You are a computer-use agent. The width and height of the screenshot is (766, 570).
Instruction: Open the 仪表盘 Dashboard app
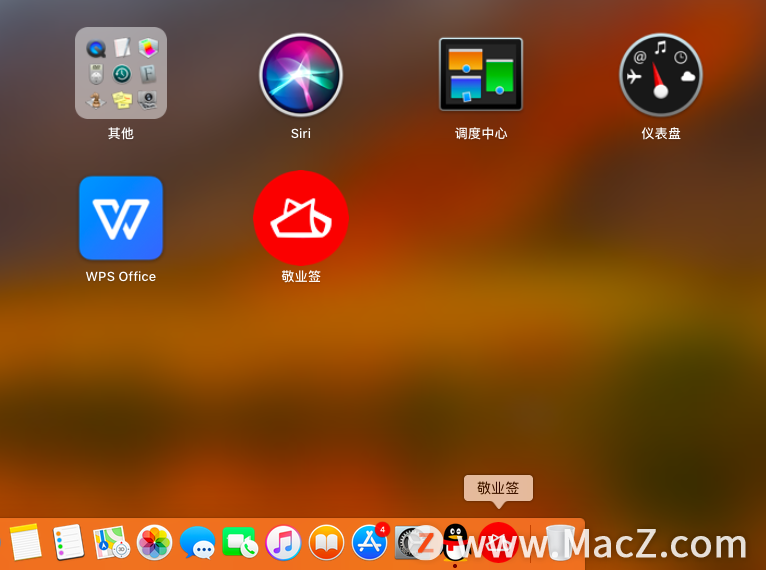click(x=660, y=74)
